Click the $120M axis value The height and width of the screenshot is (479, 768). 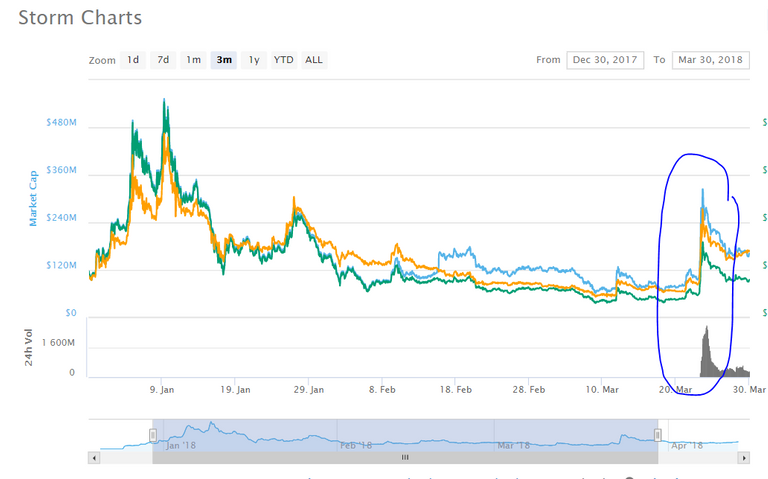(61, 265)
